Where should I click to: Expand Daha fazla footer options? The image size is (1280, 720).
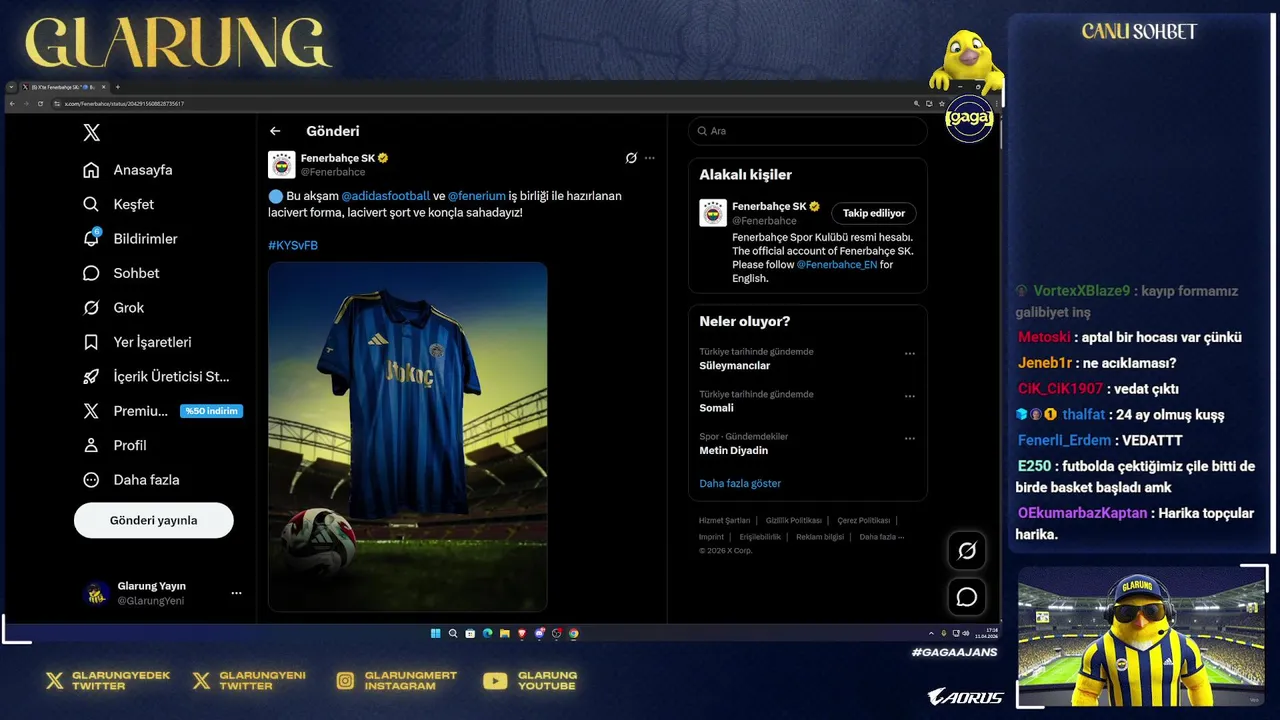pyautogui.click(x=882, y=537)
